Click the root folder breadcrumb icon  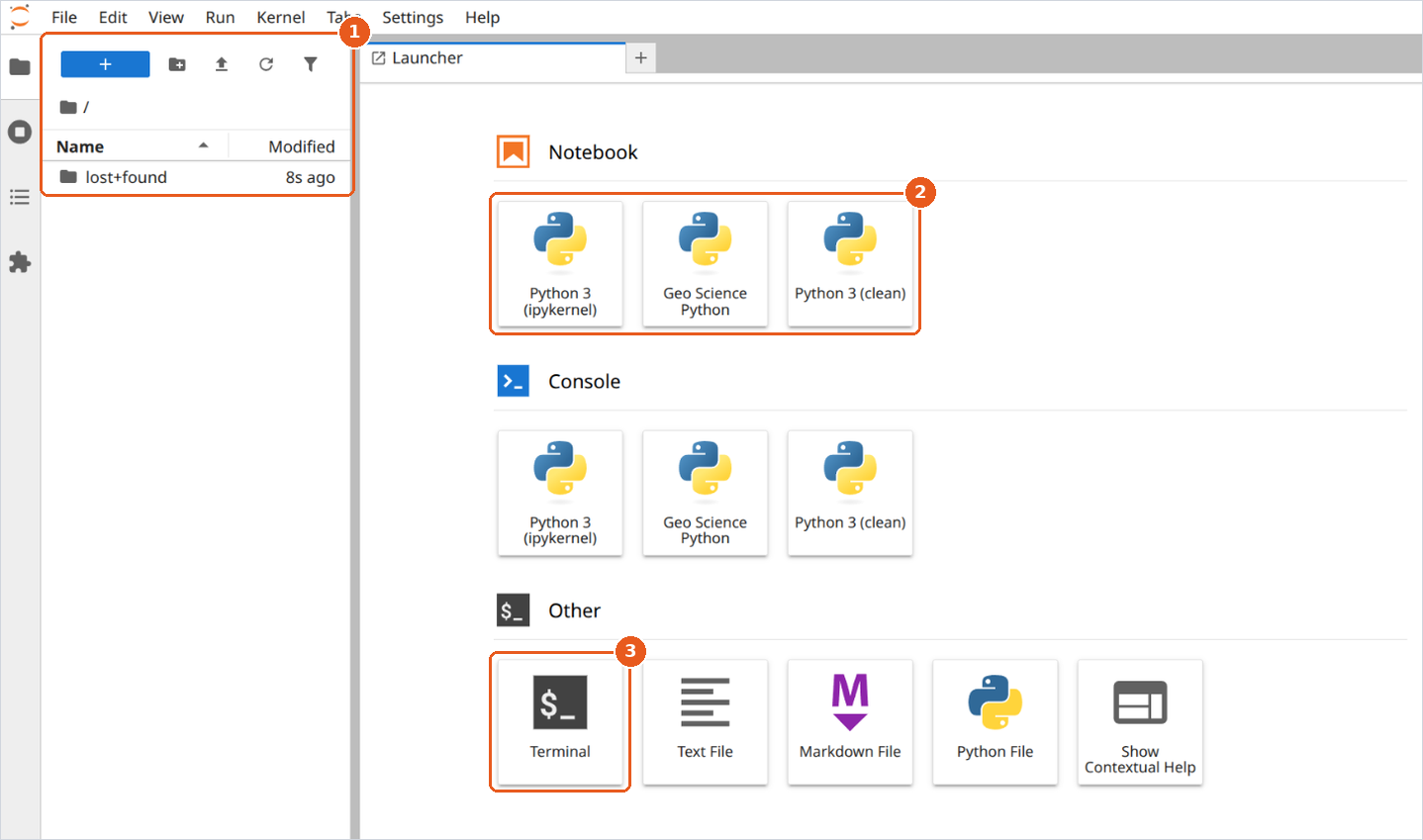(68, 107)
